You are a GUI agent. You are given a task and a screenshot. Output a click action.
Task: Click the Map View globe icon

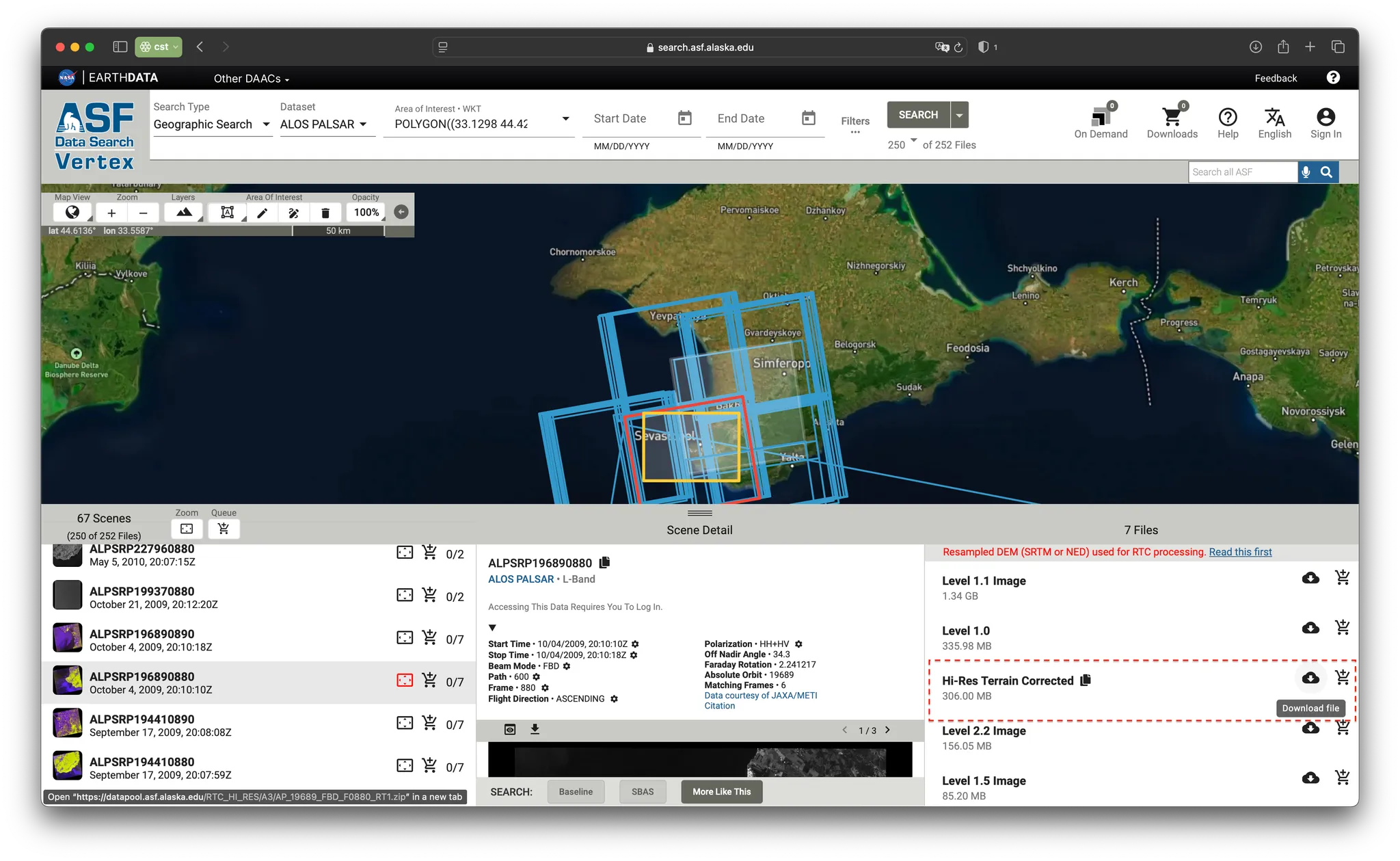[x=72, y=213]
